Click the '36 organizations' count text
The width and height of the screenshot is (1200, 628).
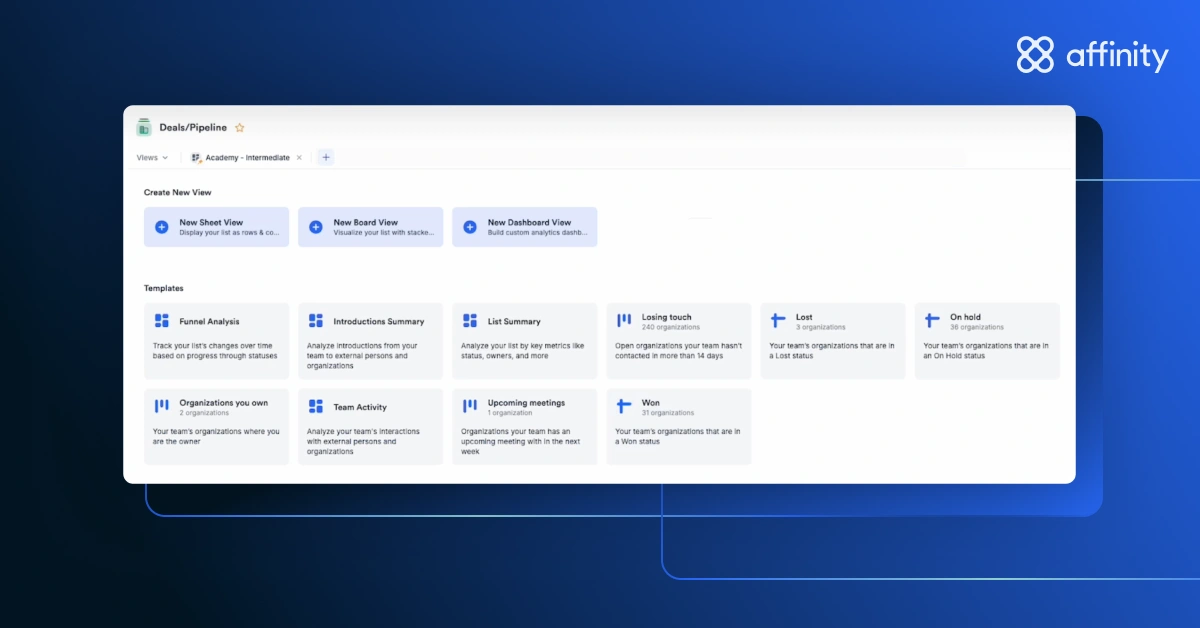click(x=977, y=327)
